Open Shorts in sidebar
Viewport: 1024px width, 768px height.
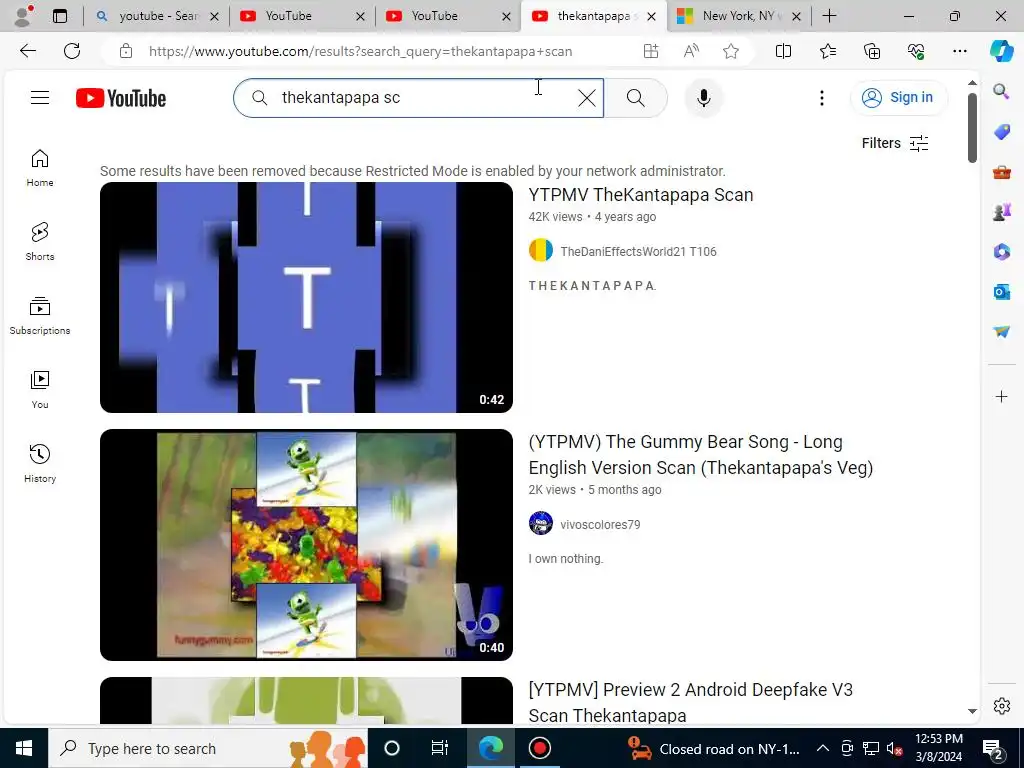[x=40, y=242]
